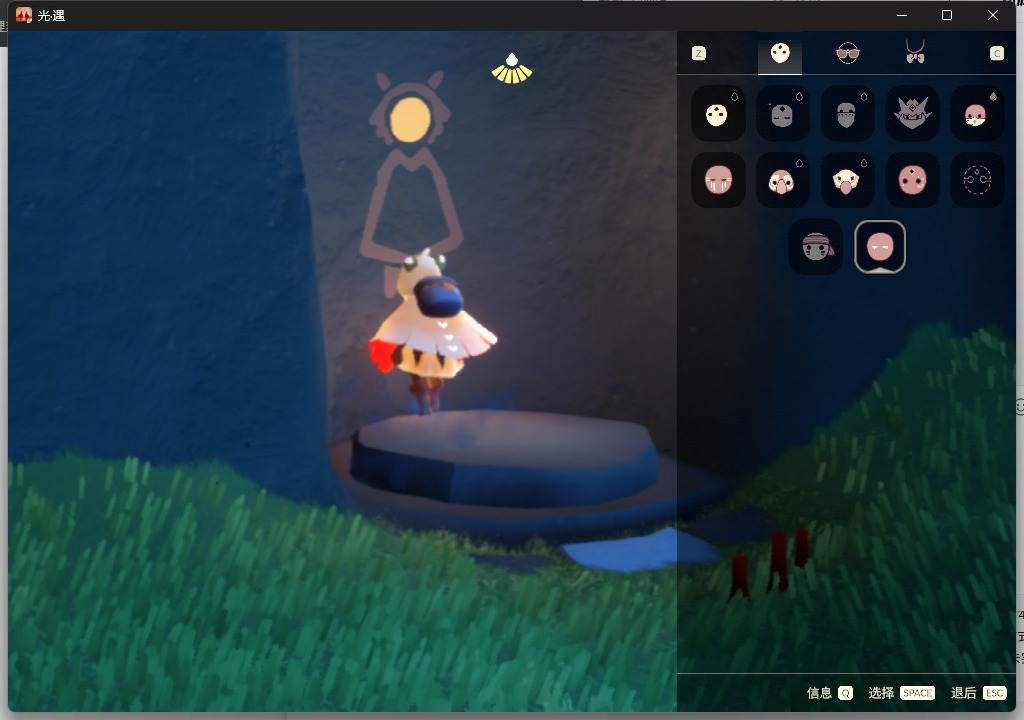The height and width of the screenshot is (720, 1024).
Task: Equip the gray closed-eyes mask
Action: coord(782,114)
